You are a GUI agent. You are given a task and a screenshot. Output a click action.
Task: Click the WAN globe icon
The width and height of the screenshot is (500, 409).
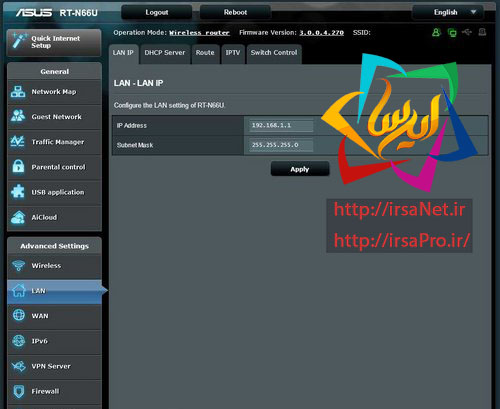(19, 316)
